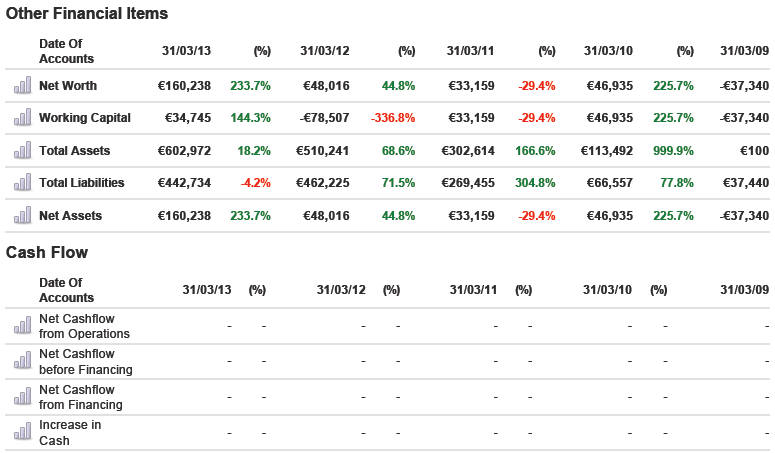Click the Working Capital row label
This screenshot has width=775, height=453.
pyautogui.click(x=85, y=118)
